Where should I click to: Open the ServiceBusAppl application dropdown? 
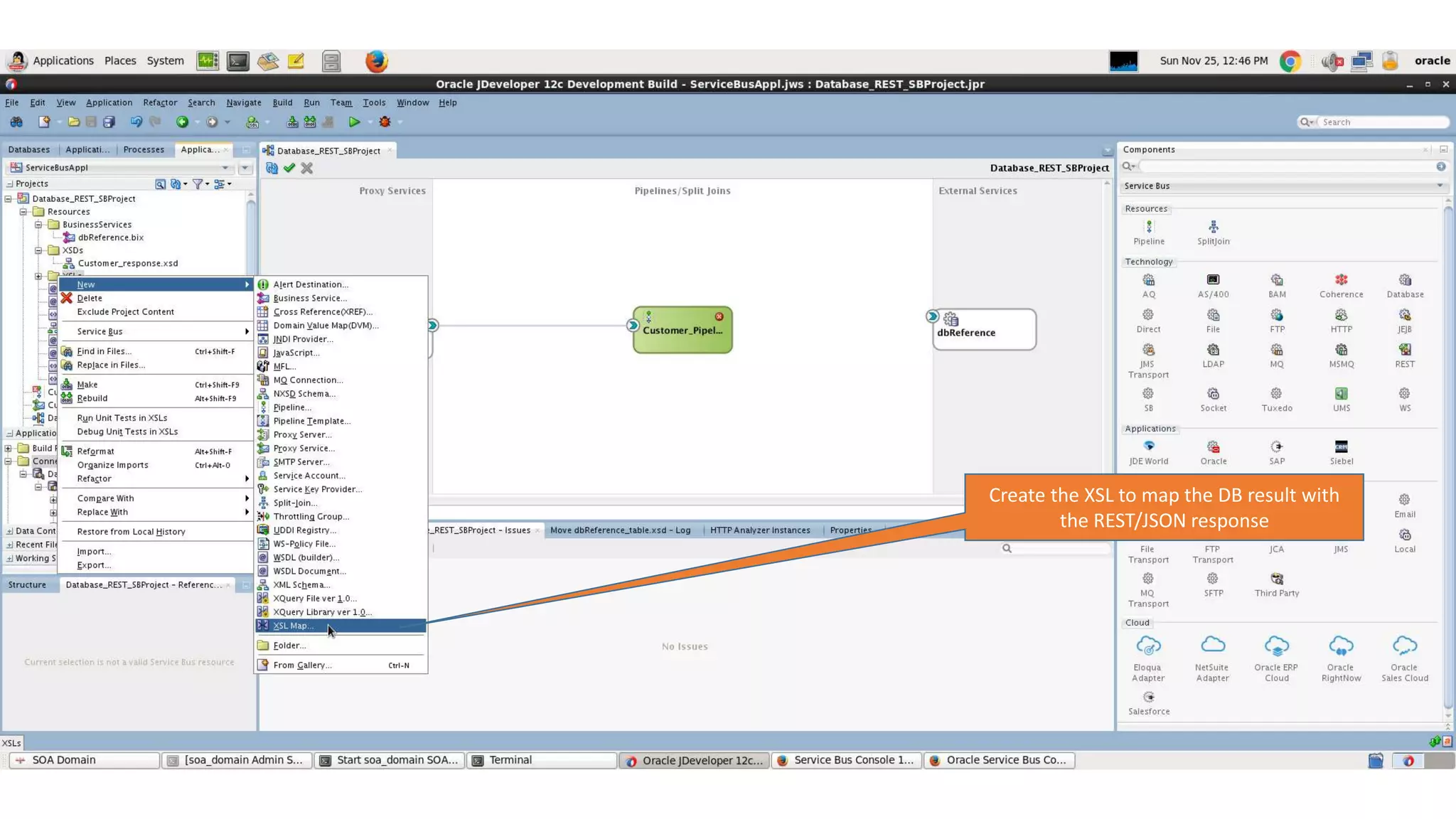[119, 168]
